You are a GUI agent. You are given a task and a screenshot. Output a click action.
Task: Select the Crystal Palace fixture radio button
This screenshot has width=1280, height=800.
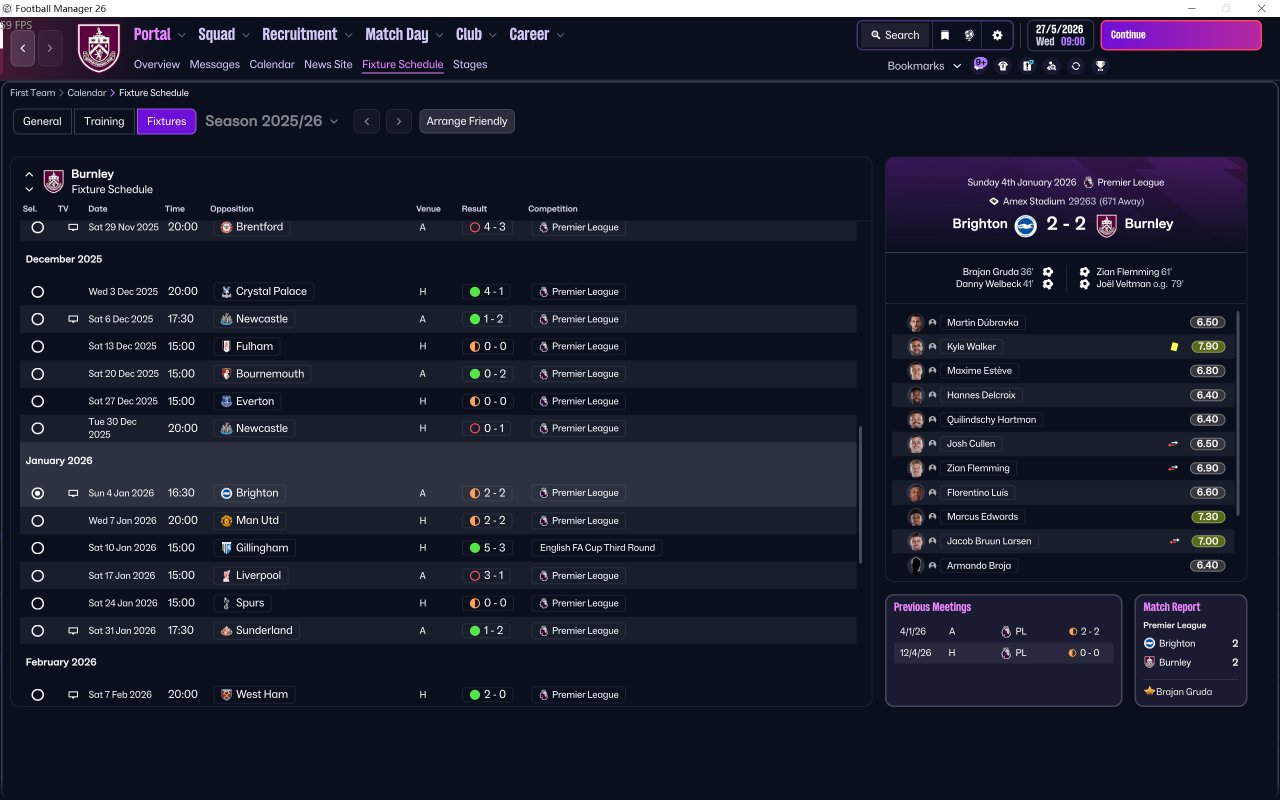(37, 292)
